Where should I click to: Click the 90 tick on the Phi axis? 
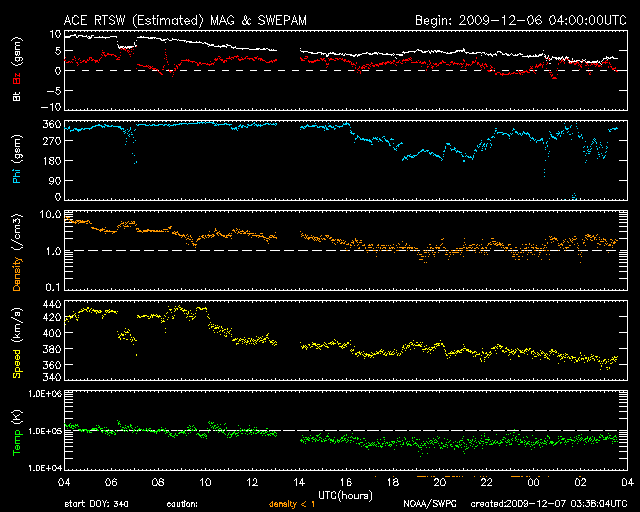(55, 180)
